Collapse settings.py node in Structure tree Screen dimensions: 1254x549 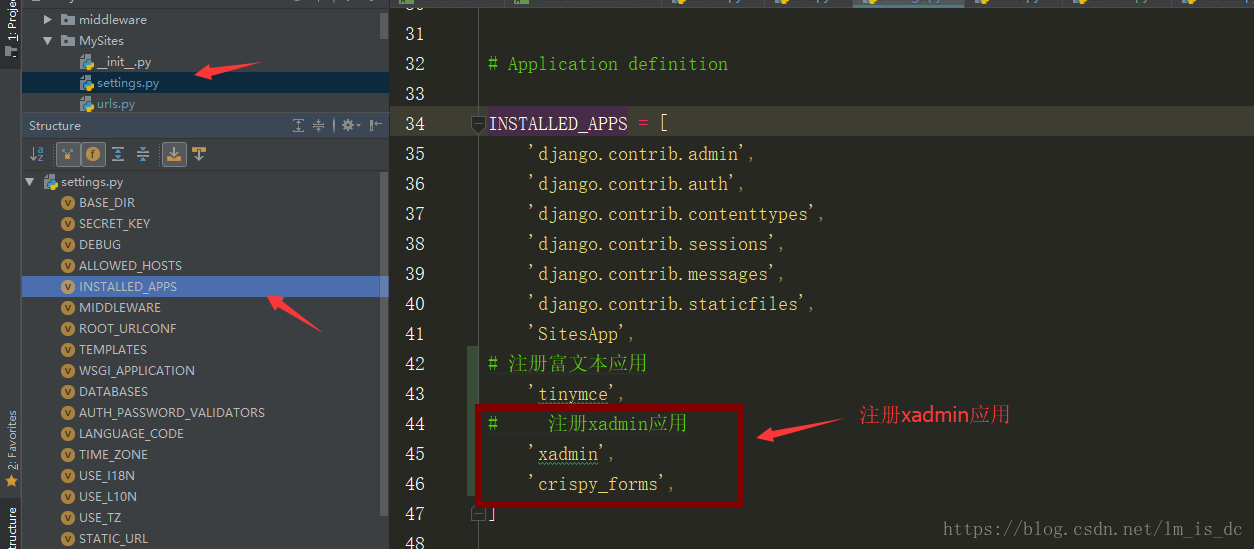point(30,182)
